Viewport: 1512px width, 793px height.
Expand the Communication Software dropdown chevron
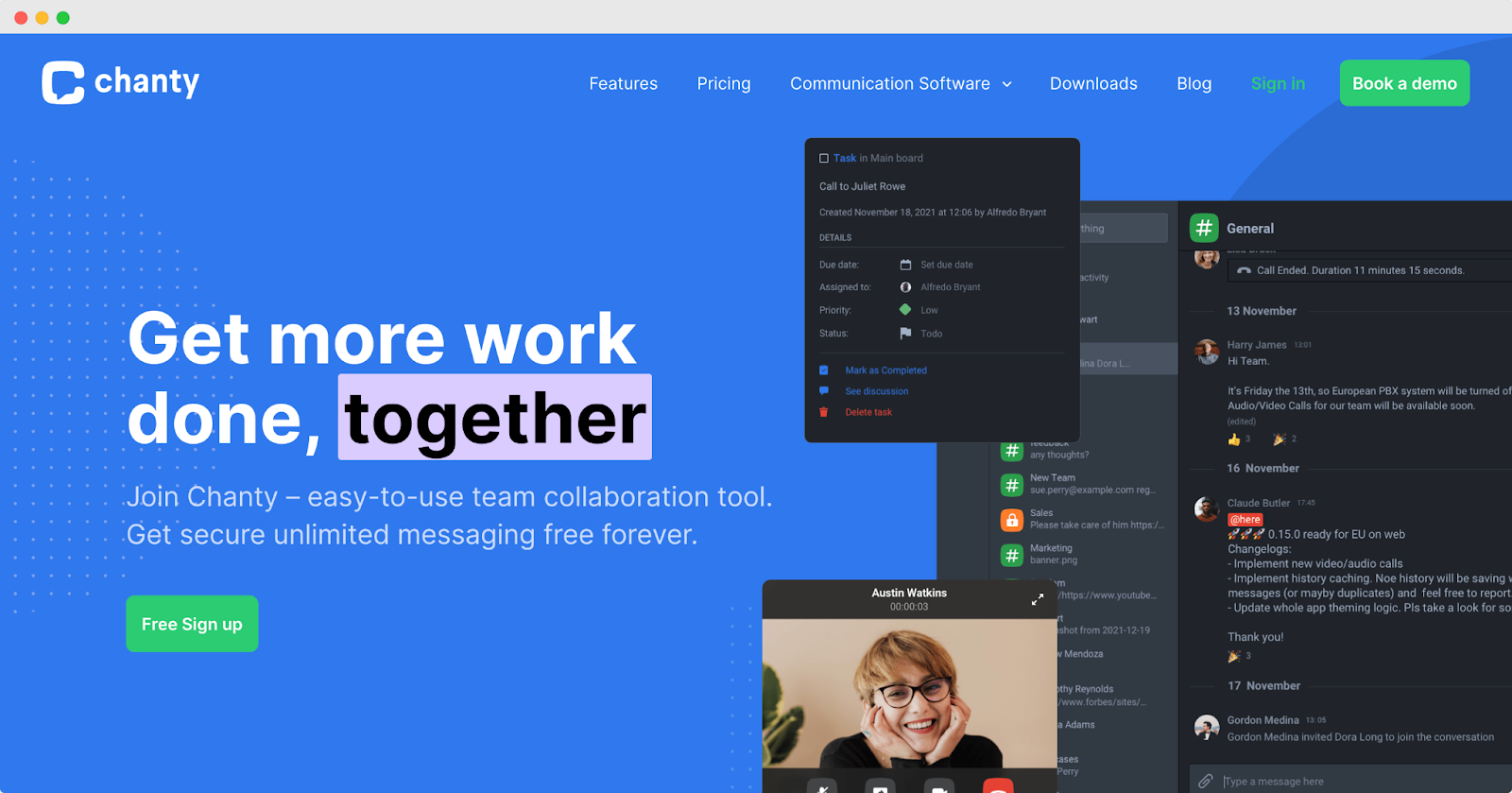pyautogui.click(x=1007, y=84)
